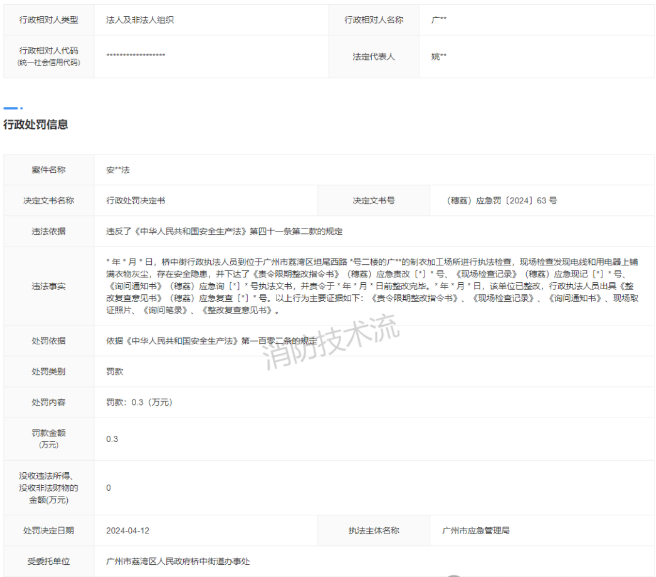Select the 处罚决定日期 2024-04-12

127,530
